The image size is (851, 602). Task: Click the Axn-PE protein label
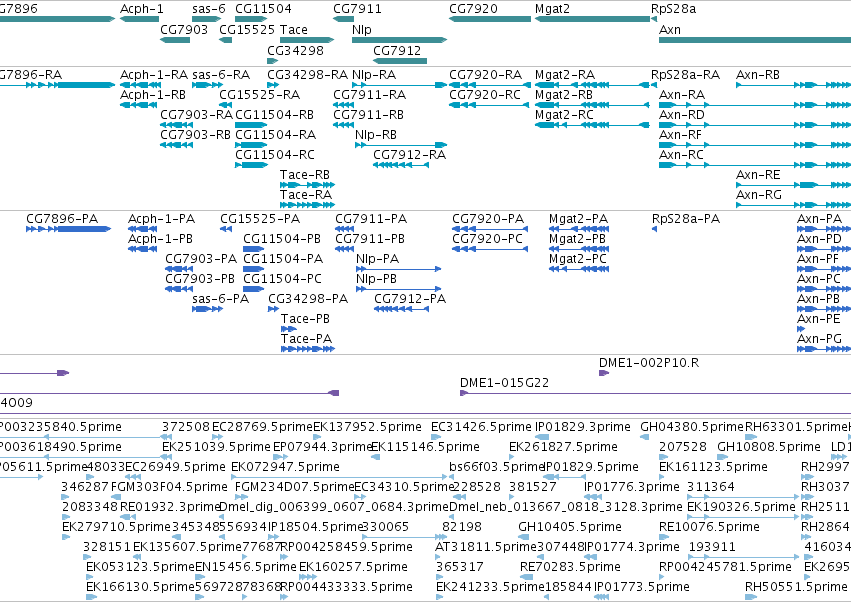pyautogui.click(x=819, y=319)
